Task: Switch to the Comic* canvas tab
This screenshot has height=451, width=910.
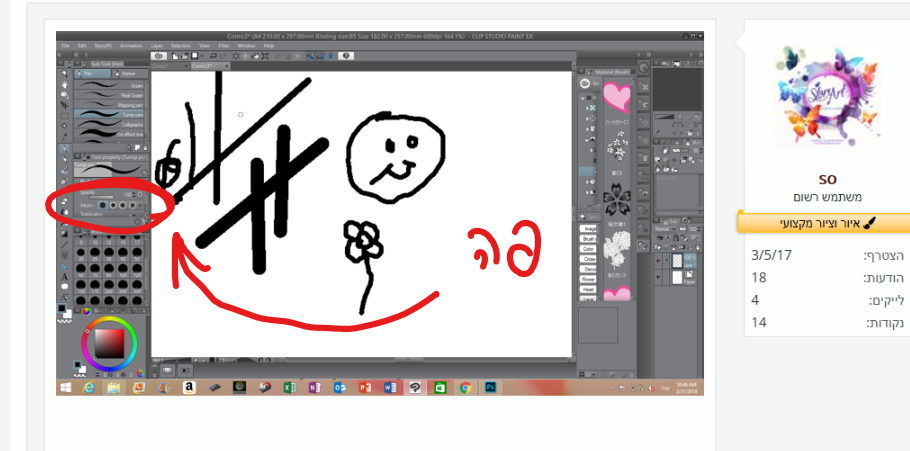Action: 169,66
